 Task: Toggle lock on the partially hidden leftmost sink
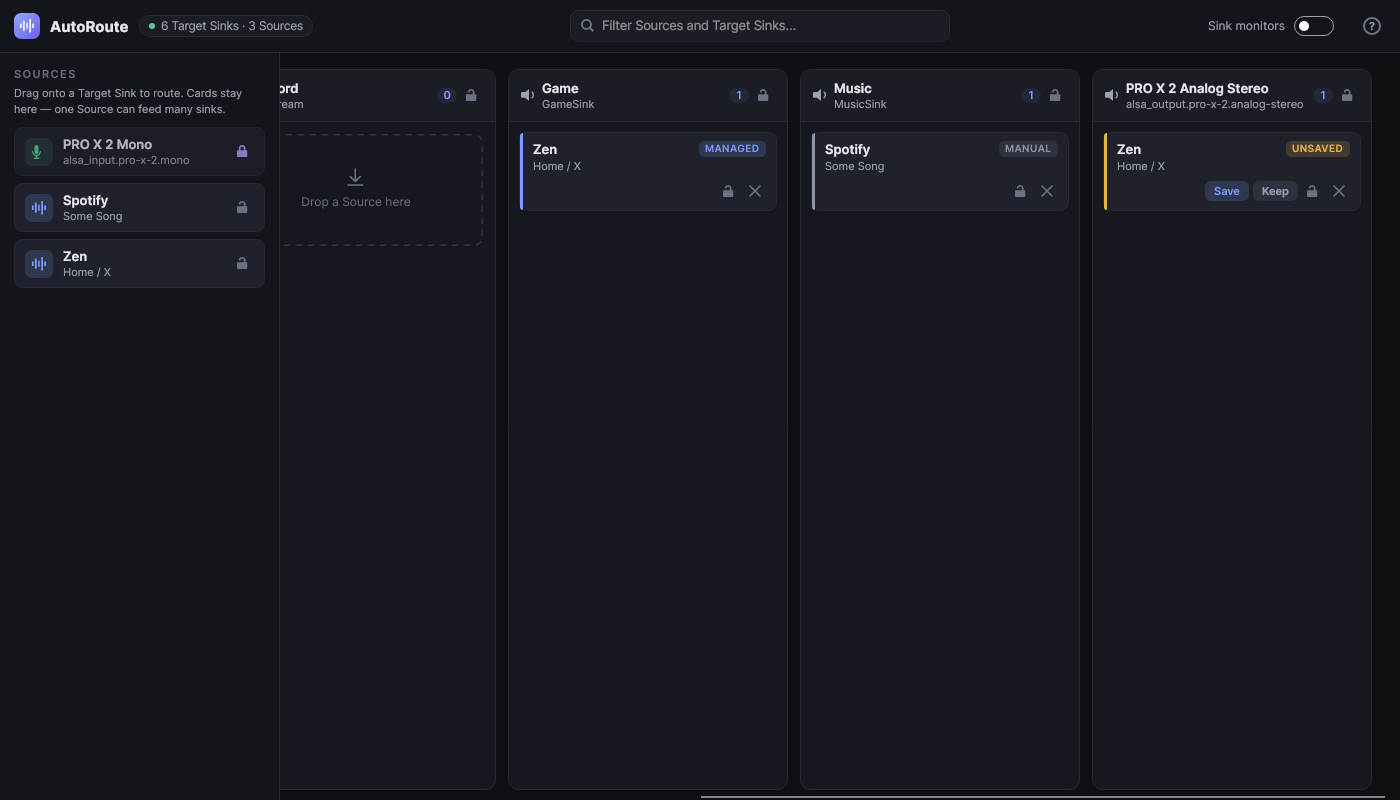(x=471, y=96)
